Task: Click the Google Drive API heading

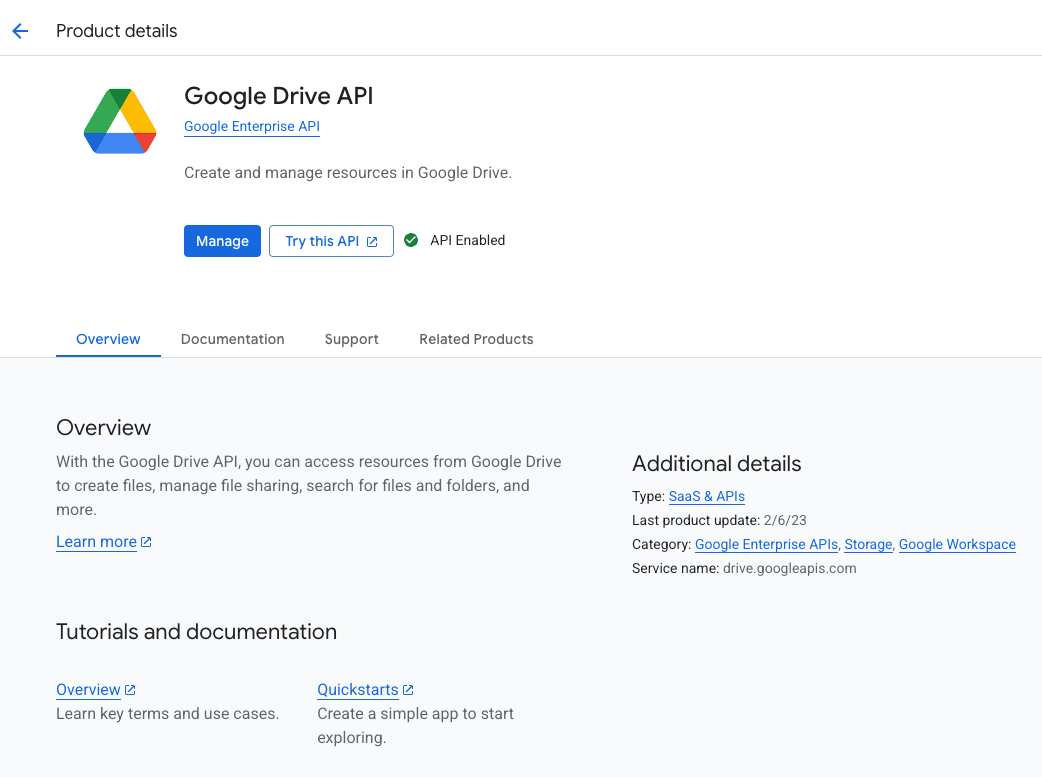Action: coord(278,96)
